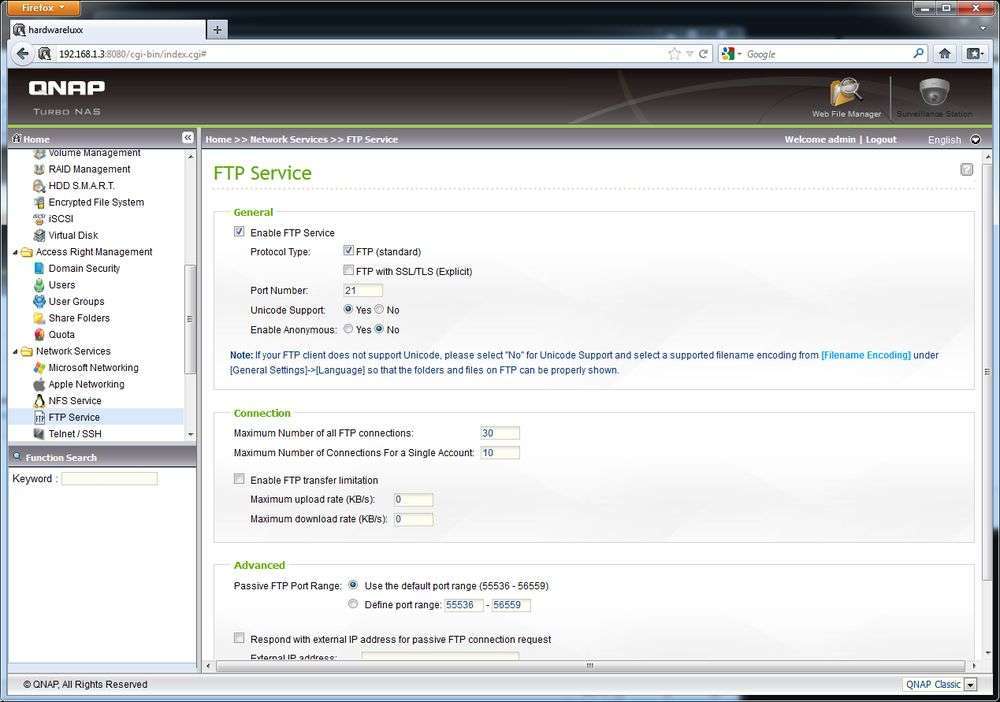Click the search magnifier icon in Google box

tap(918, 54)
